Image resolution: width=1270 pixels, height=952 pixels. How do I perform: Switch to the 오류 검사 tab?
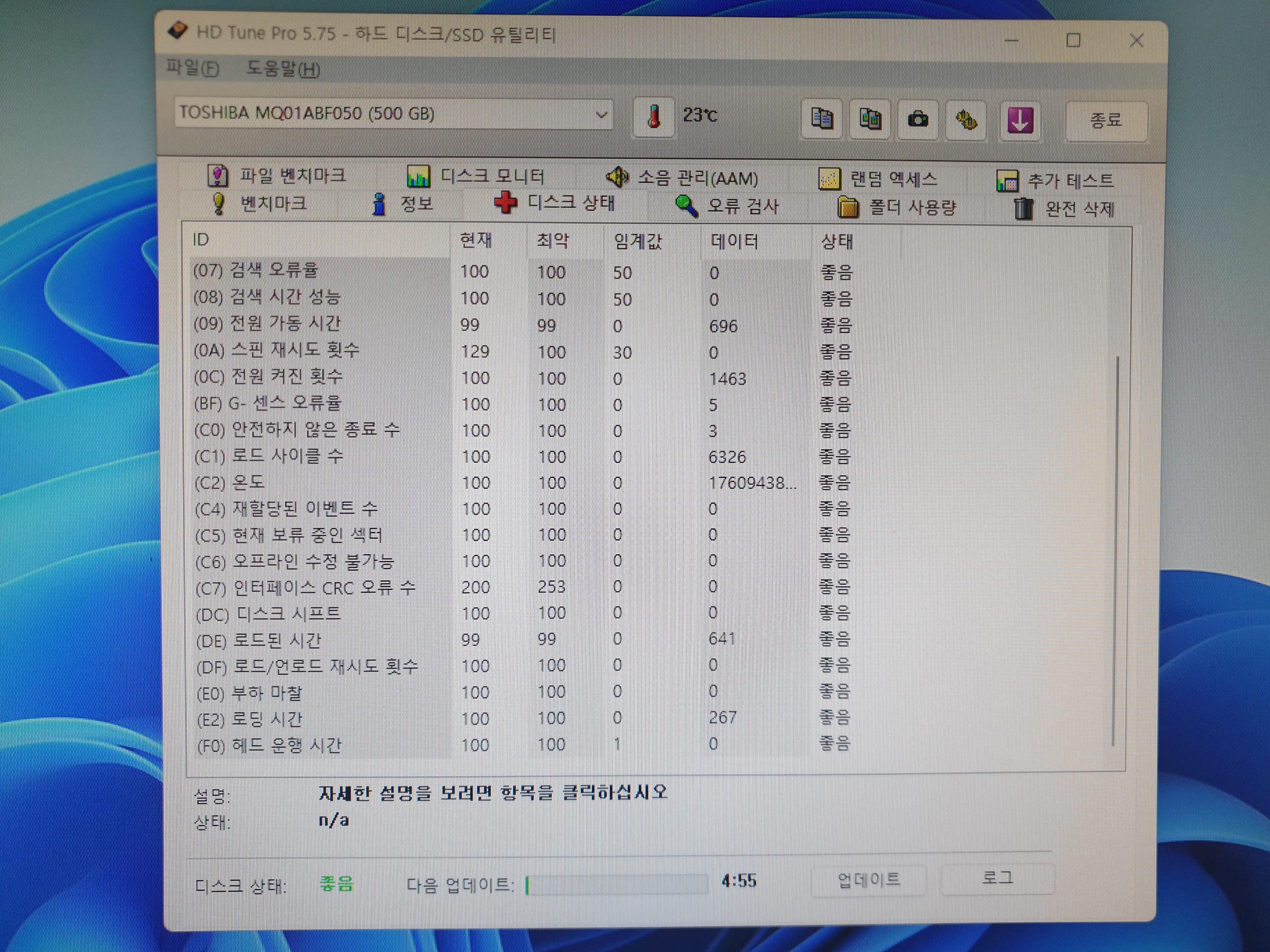[727, 206]
